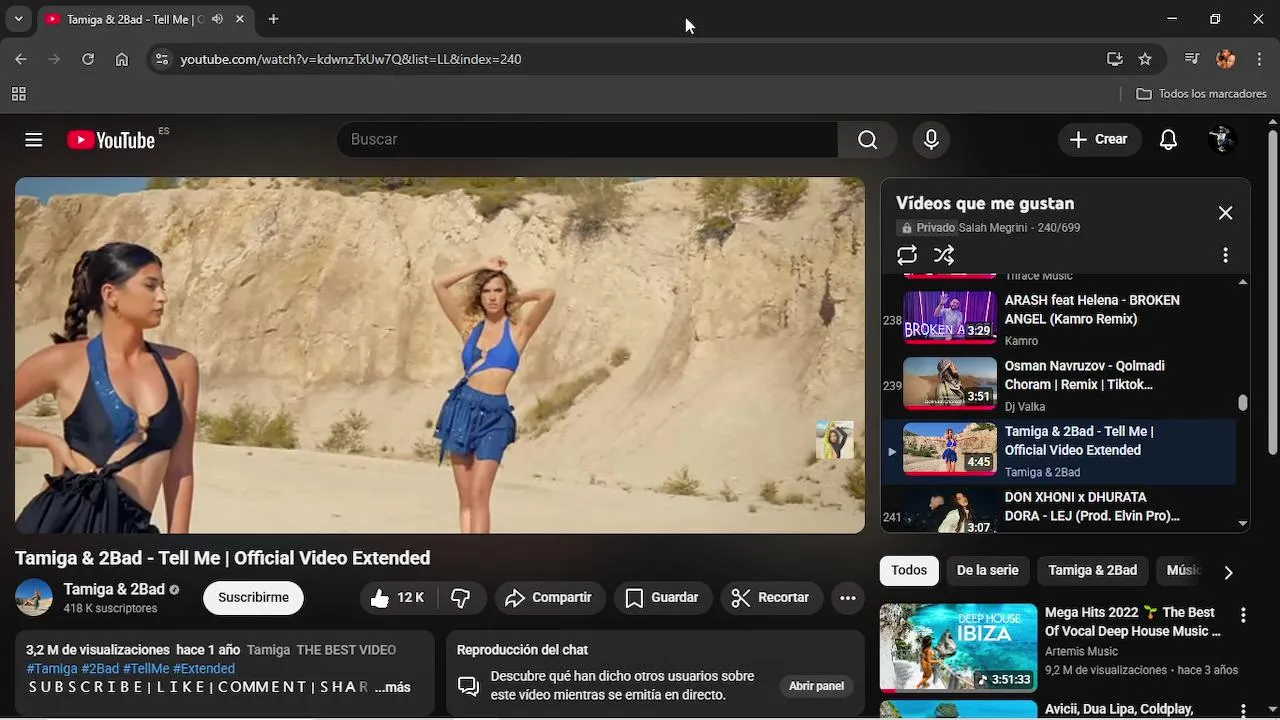Play Osman Navruzov Qolmadi Choram thumbnail
This screenshot has width=1280, height=720.
[950, 383]
